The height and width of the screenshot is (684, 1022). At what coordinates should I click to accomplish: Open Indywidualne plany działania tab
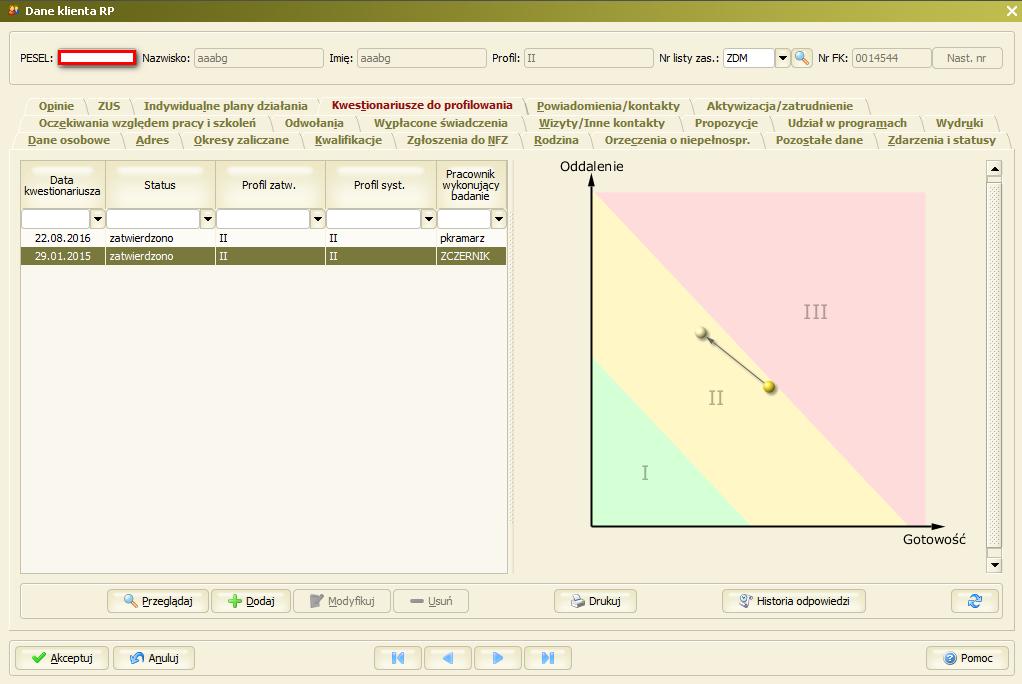[226, 106]
